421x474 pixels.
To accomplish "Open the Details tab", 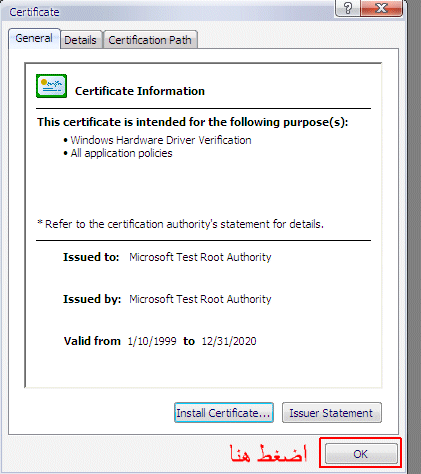I will (x=80, y=40).
